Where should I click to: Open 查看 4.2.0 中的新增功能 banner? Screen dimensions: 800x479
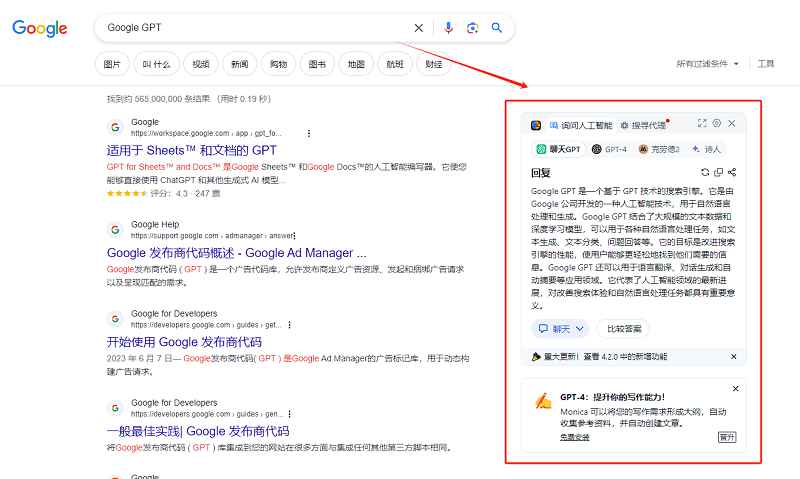coord(625,357)
